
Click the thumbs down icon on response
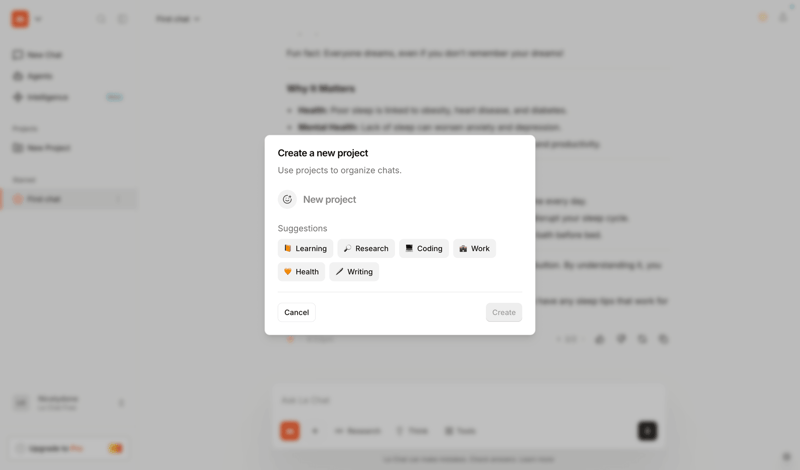pyautogui.click(x=621, y=339)
